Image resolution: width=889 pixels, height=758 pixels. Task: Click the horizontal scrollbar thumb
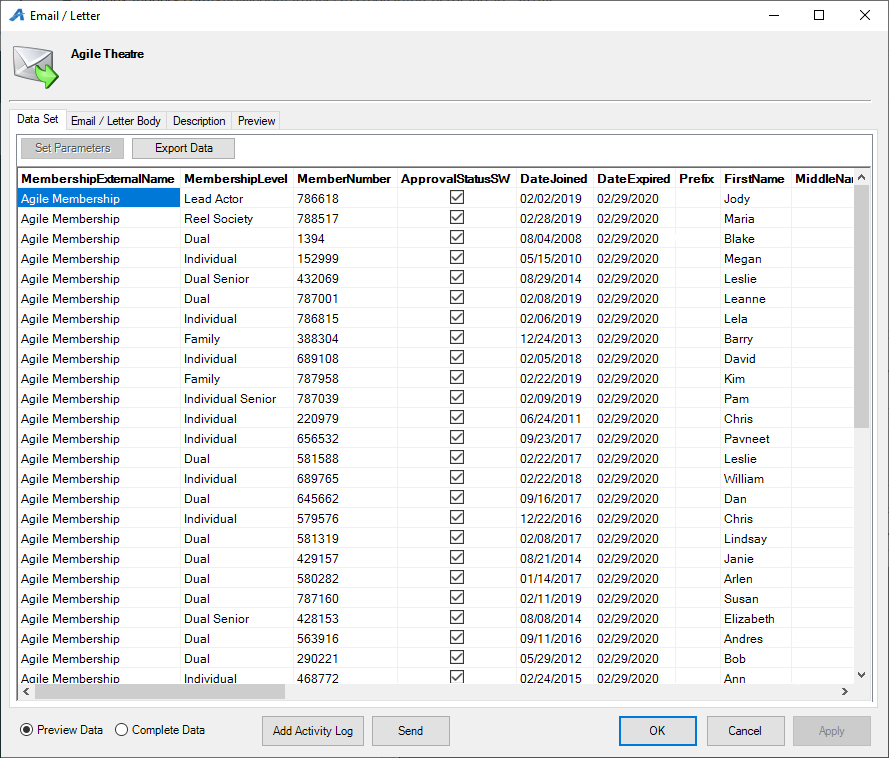click(160, 692)
